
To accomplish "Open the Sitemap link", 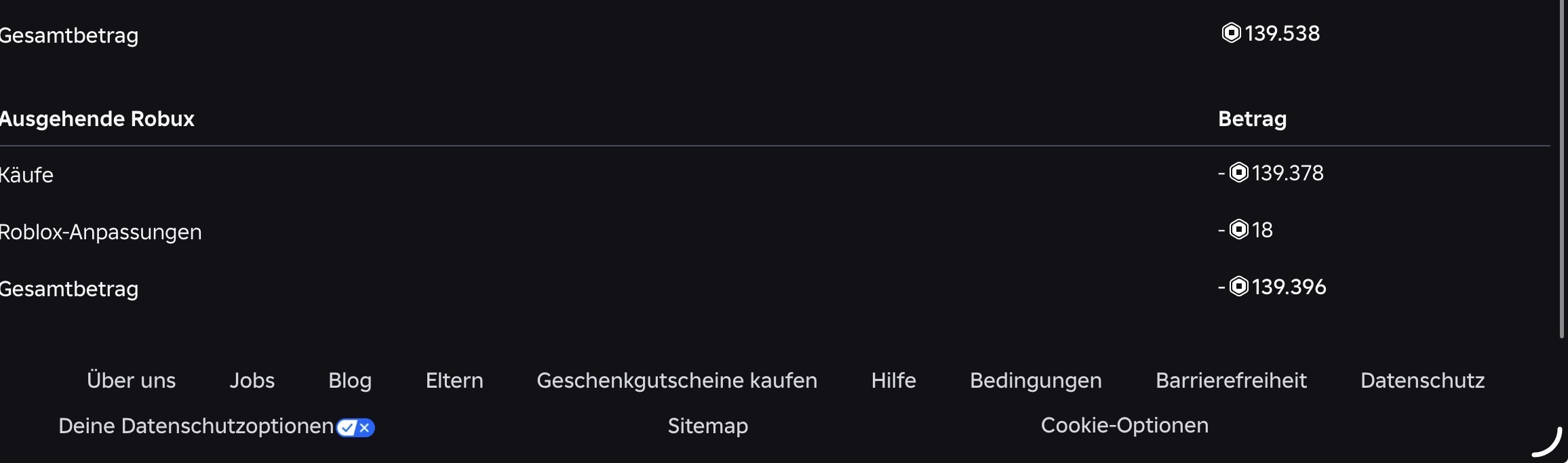I will point(707,426).
